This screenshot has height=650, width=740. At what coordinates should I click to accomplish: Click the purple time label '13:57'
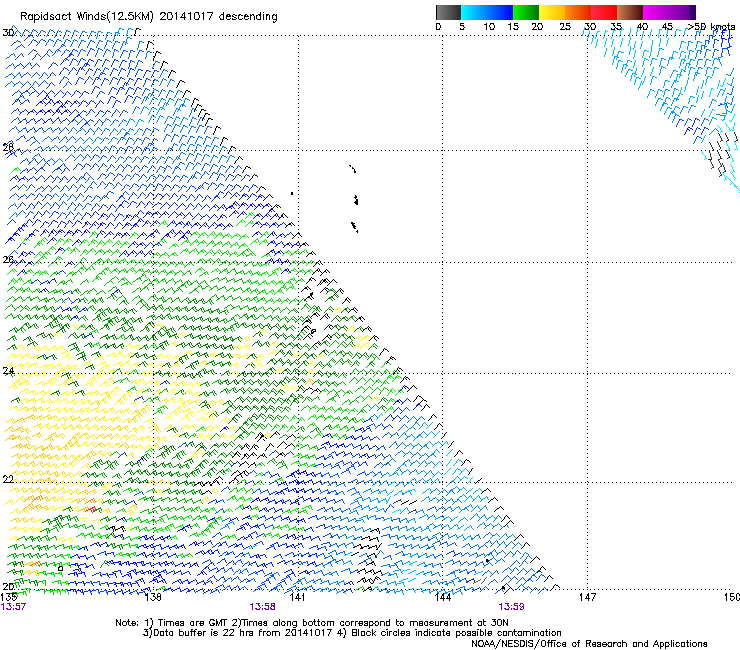click(13, 607)
